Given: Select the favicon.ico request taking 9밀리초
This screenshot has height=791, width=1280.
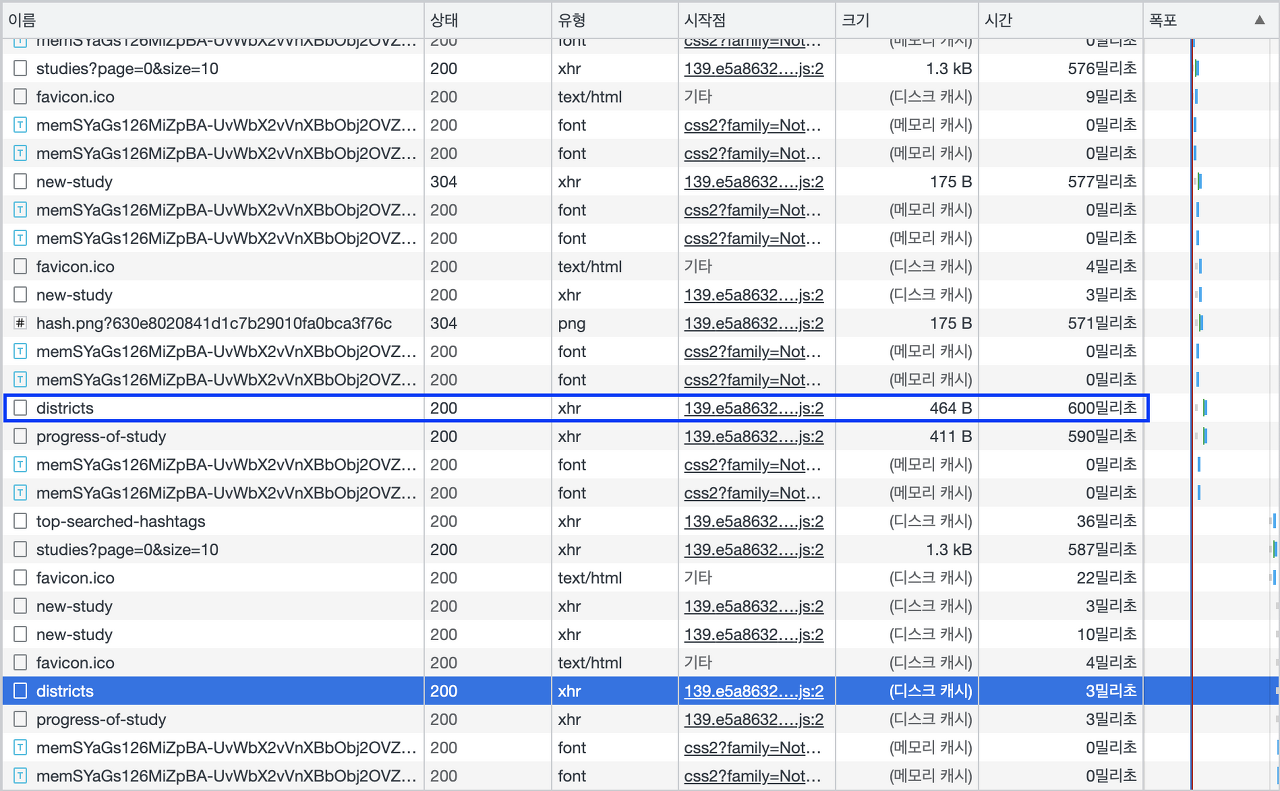Looking at the screenshot, I should [x=75, y=97].
